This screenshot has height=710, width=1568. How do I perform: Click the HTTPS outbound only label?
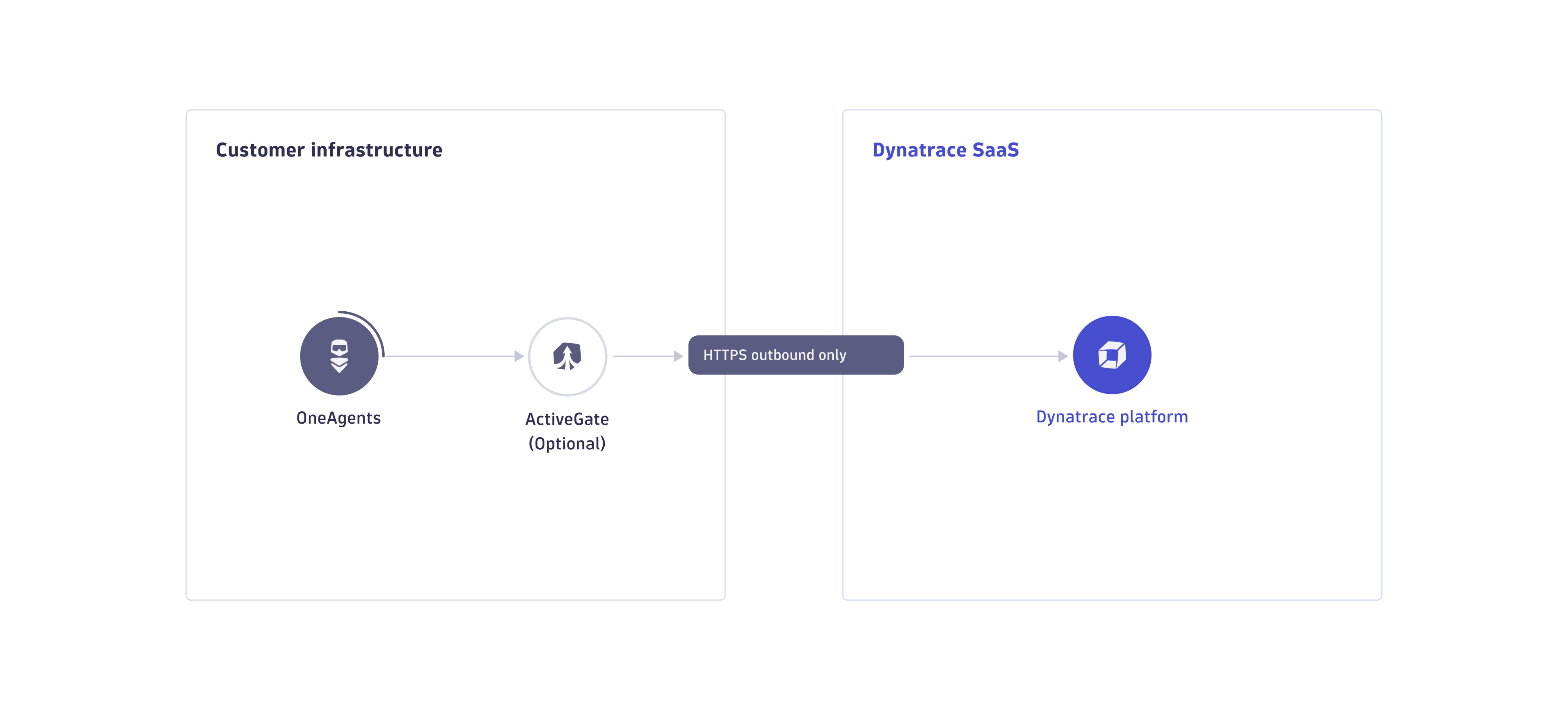tap(795, 355)
